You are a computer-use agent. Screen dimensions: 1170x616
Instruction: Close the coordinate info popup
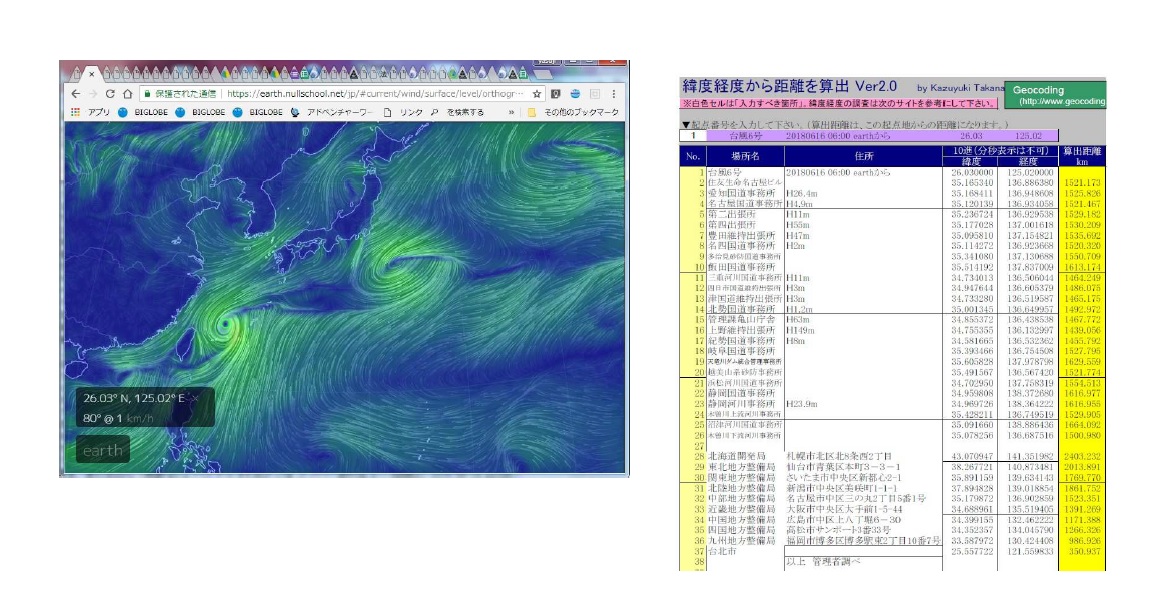196,398
